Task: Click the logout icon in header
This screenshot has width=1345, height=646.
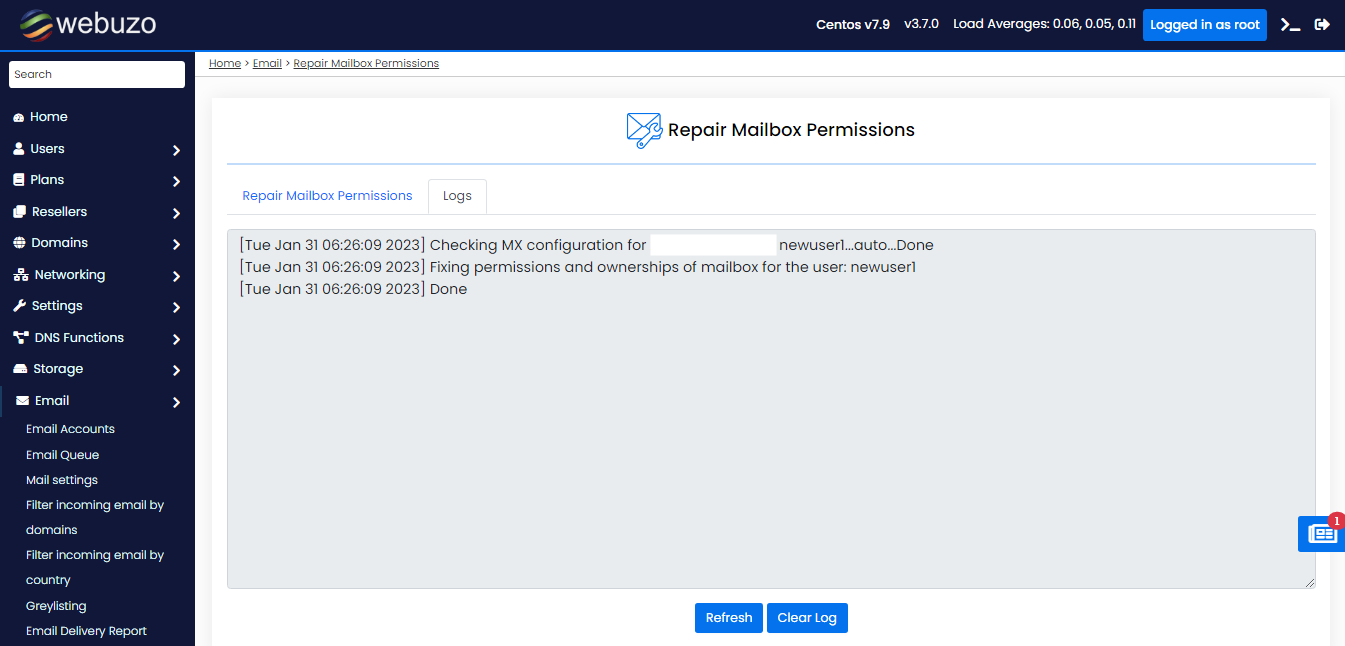Action: point(1322,25)
